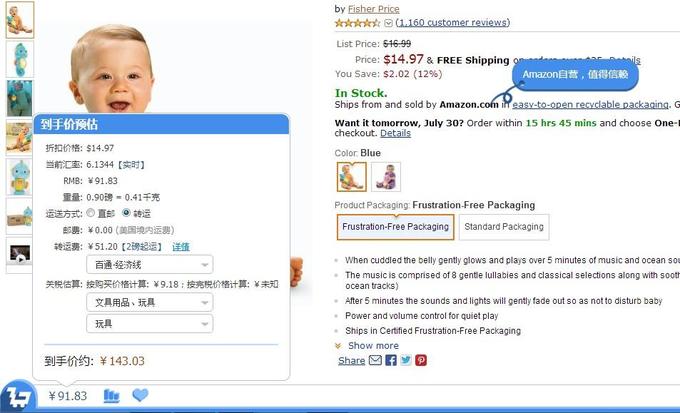Open the 文具用品、玩具 category dropdown
Screen dimensions: 680x413
tap(150, 302)
